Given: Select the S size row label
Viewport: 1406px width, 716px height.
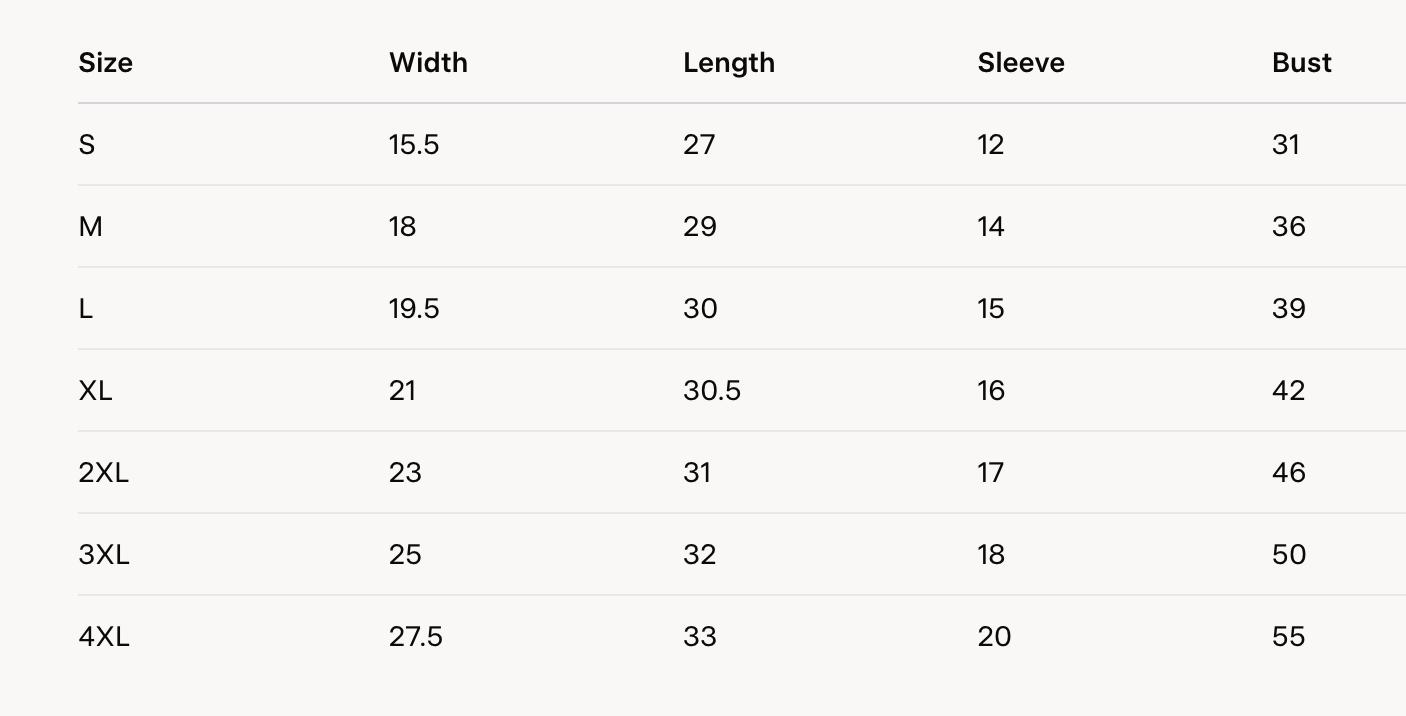Looking at the screenshot, I should click(87, 145).
